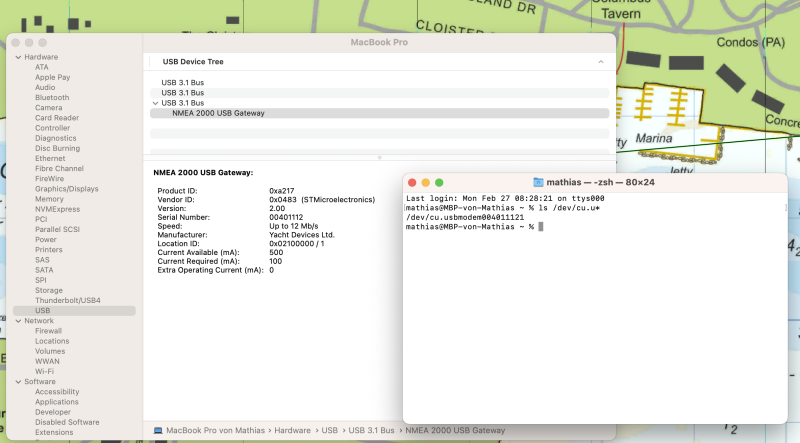Select SAS in sidebar
This screenshot has width=800, height=443.
pyautogui.click(x=42, y=260)
